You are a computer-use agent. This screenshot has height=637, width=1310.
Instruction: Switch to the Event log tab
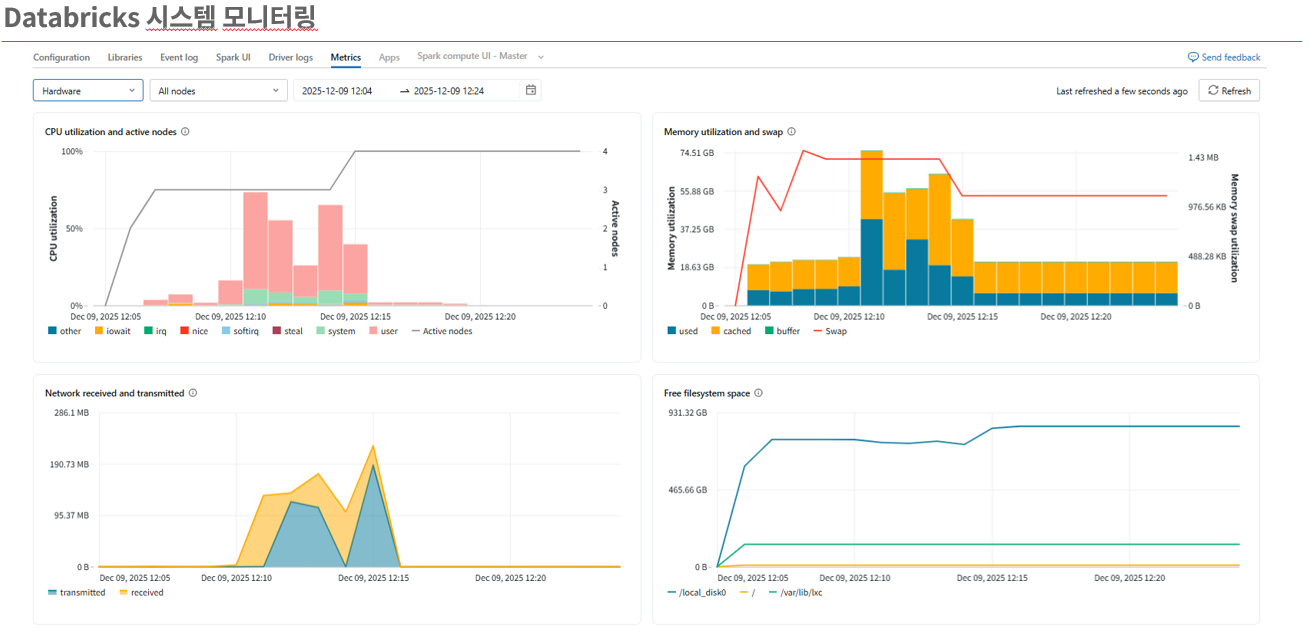coord(179,58)
